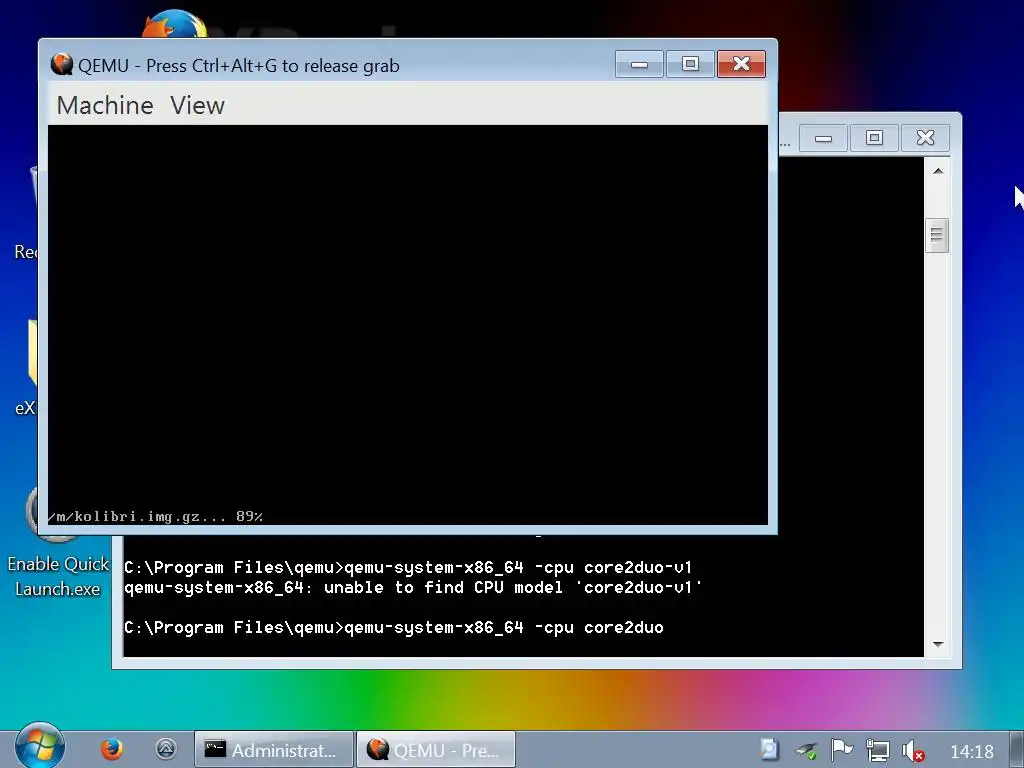Click the Show desktop button at the taskbar edge

(x=1016, y=750)
